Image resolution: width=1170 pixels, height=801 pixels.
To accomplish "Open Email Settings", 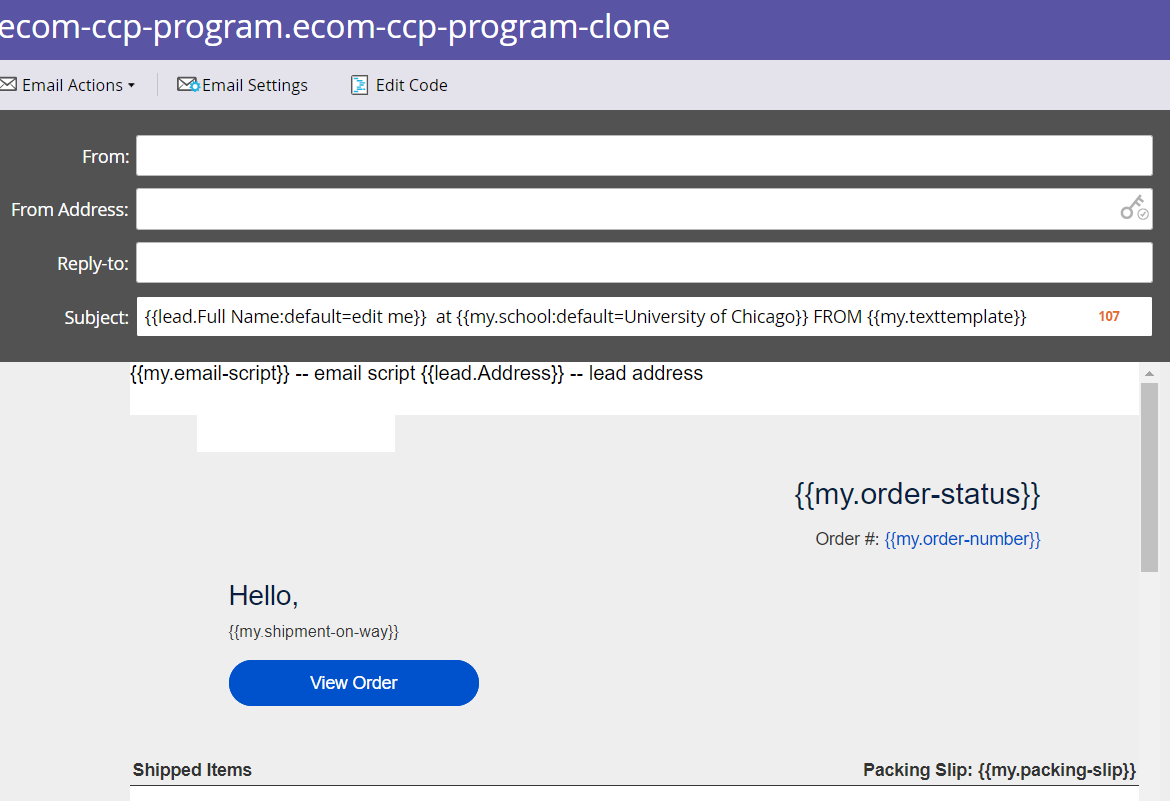I will [x=253, y=84].
